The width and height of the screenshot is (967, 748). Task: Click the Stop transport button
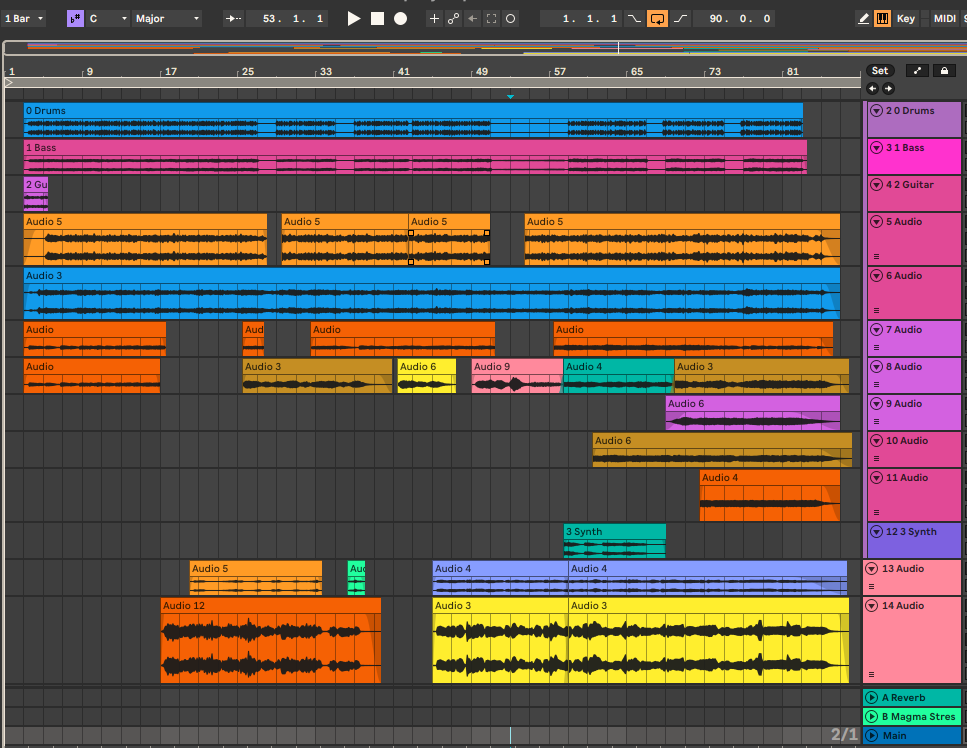click(377, 18)
